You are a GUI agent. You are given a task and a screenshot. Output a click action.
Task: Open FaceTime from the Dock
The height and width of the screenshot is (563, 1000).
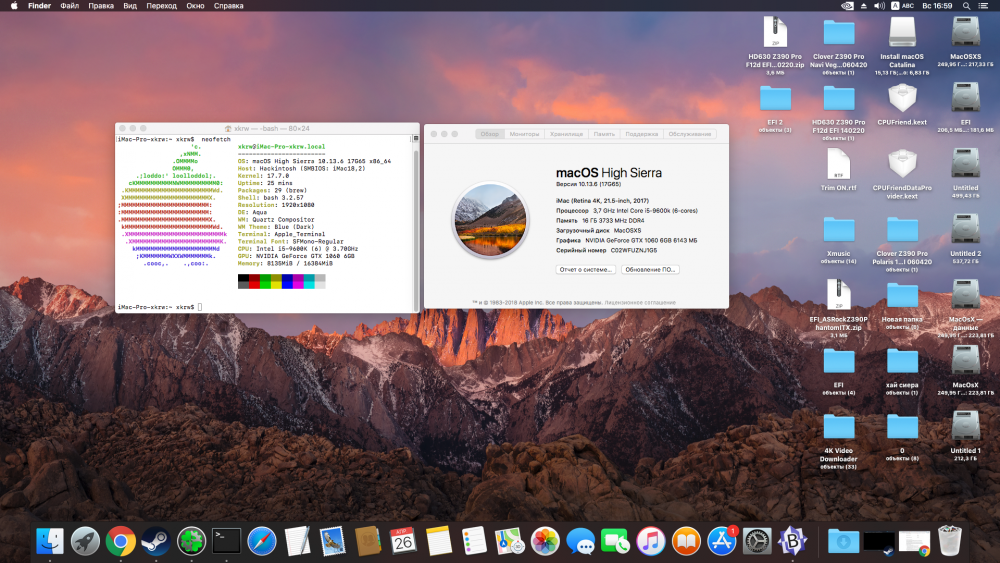[x=615, y=541]
